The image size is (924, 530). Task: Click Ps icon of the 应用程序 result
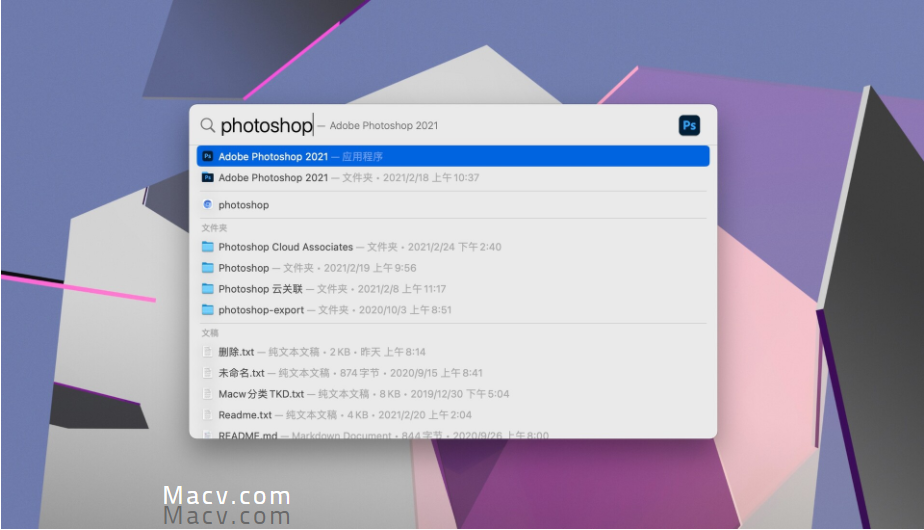[207, 156]
